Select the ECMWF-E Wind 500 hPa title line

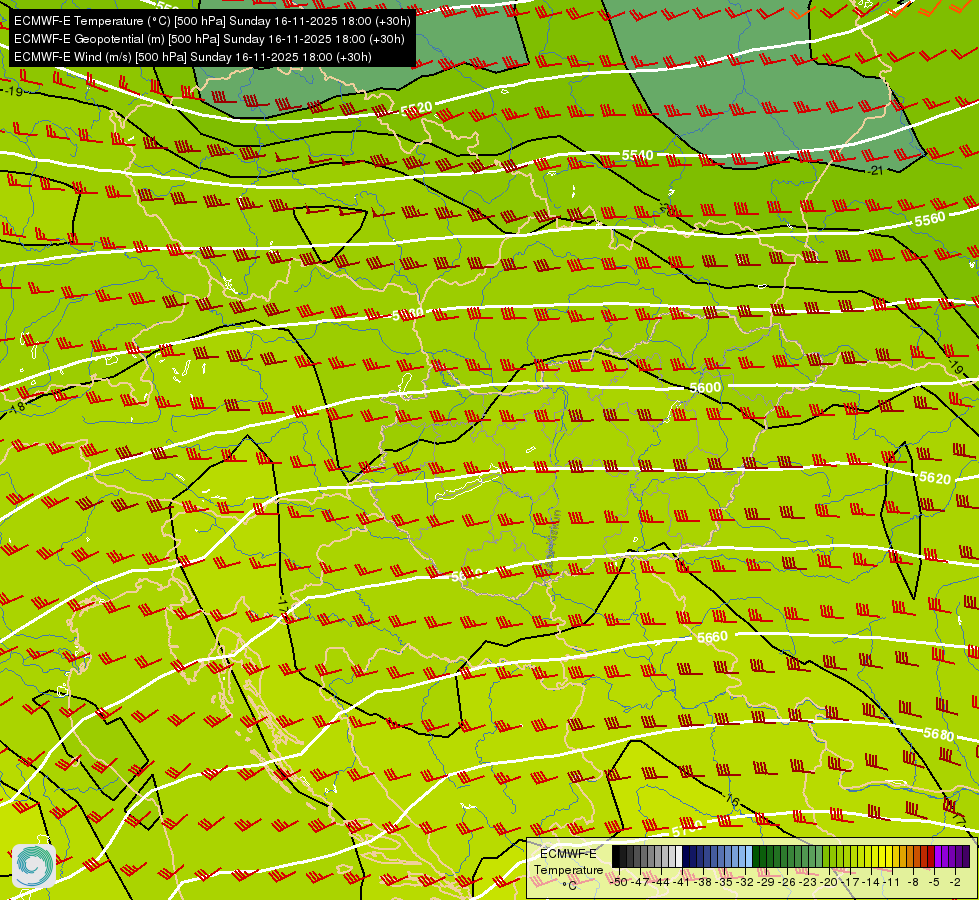click(x=193, y=57)
